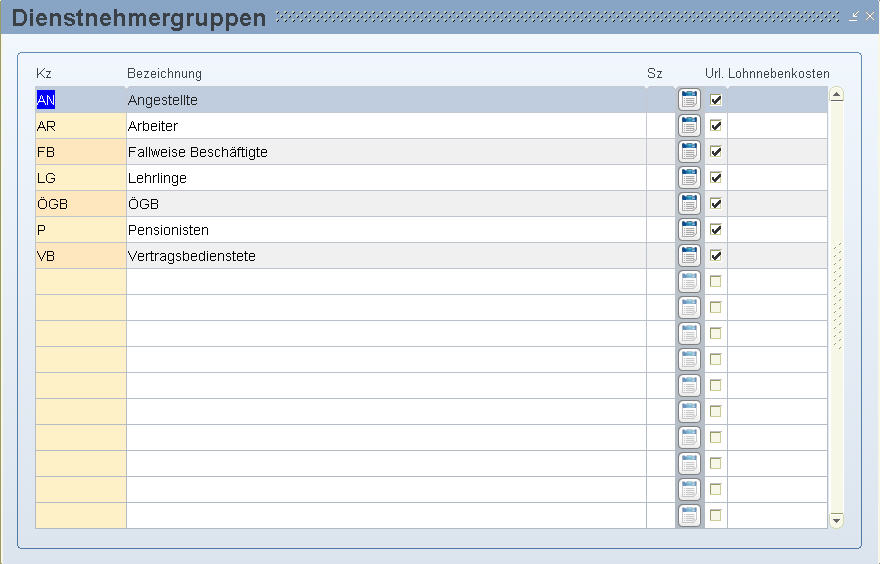Screen dimensions: 880x564
Task: Click details icon in Vertragsbedienstete row
Action: tap(689, 255)
